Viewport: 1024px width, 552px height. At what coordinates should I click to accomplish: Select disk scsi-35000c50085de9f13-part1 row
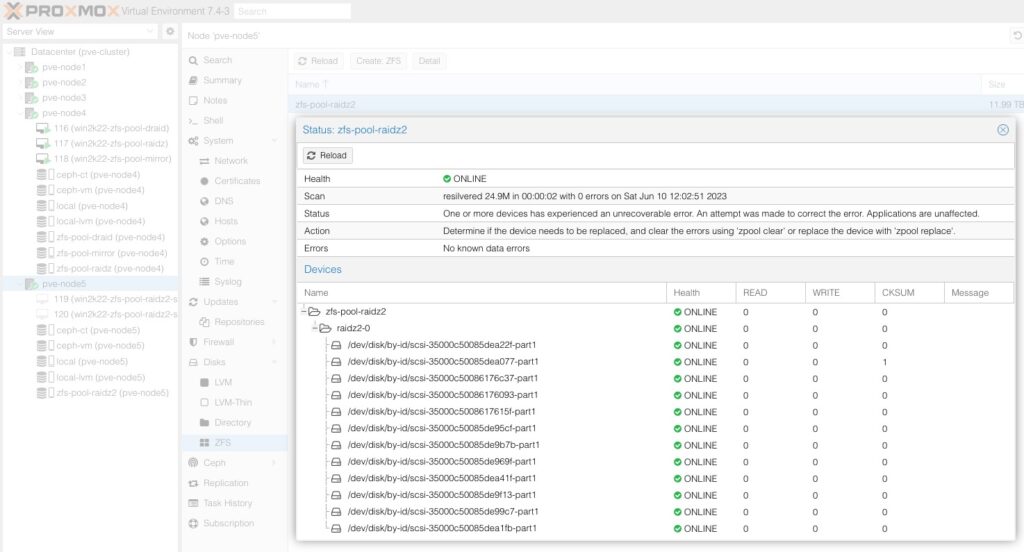[655, 495]
